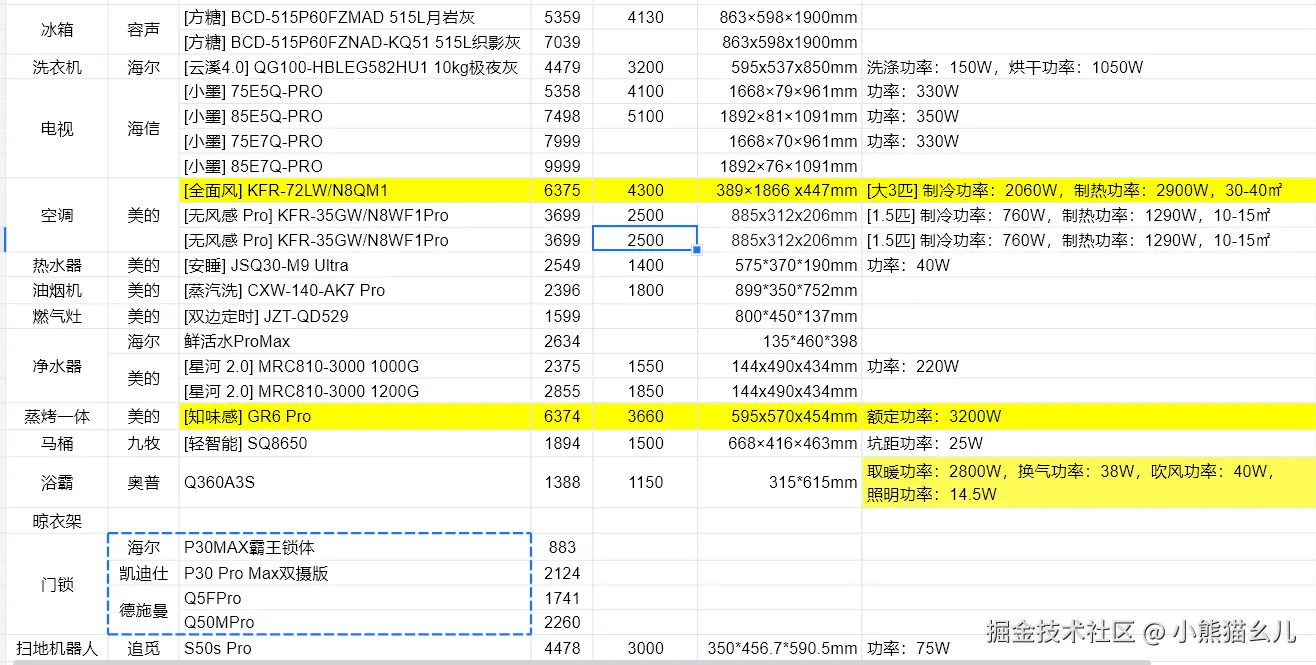The image size is (1316, 665).
Task: Select the 九牧 brand cell
Action: 143,443
